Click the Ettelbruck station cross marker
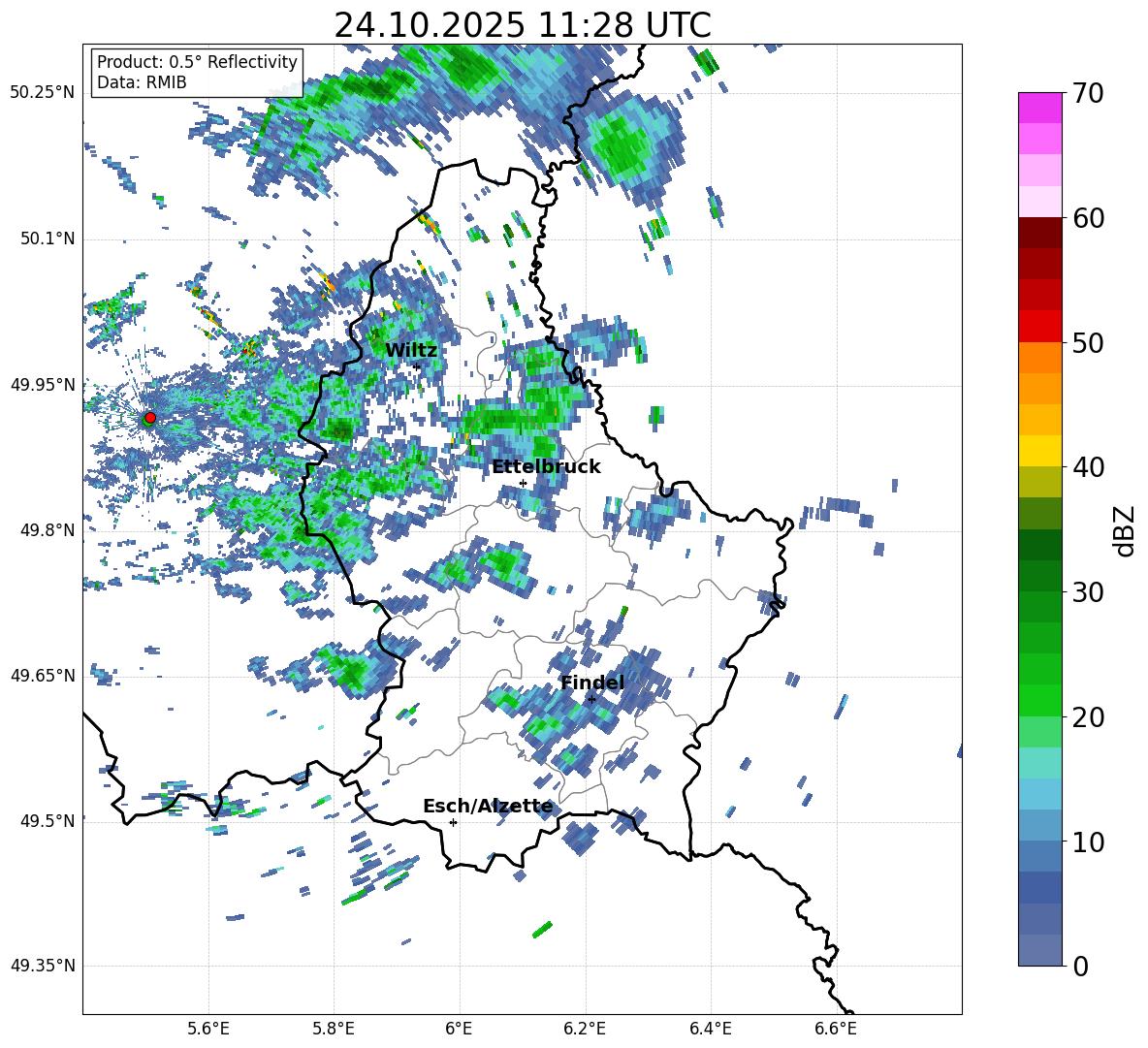The height and width of the screenshot is (1048, 1148). [x=523, y=483]
